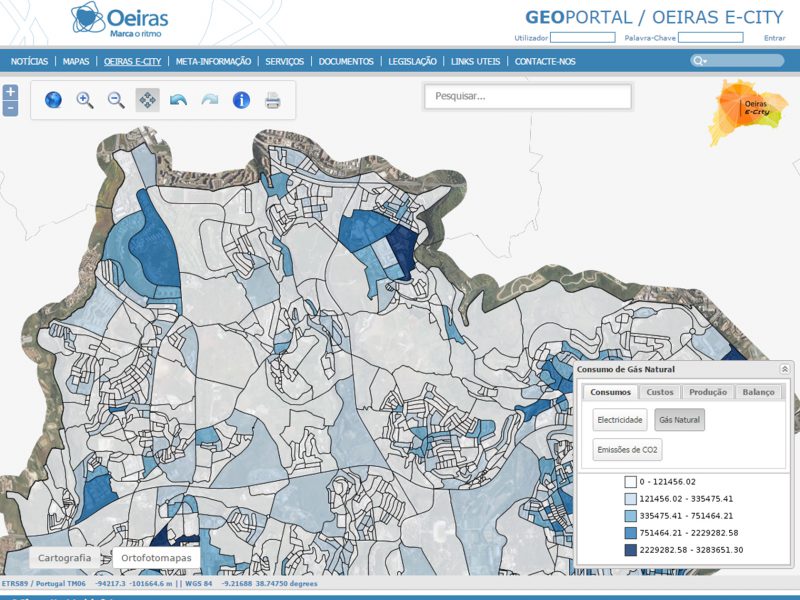800x600 pixels.
Task: Click the 751464.21 - 2229282.58 legend swatch
Action: point(631,533)
